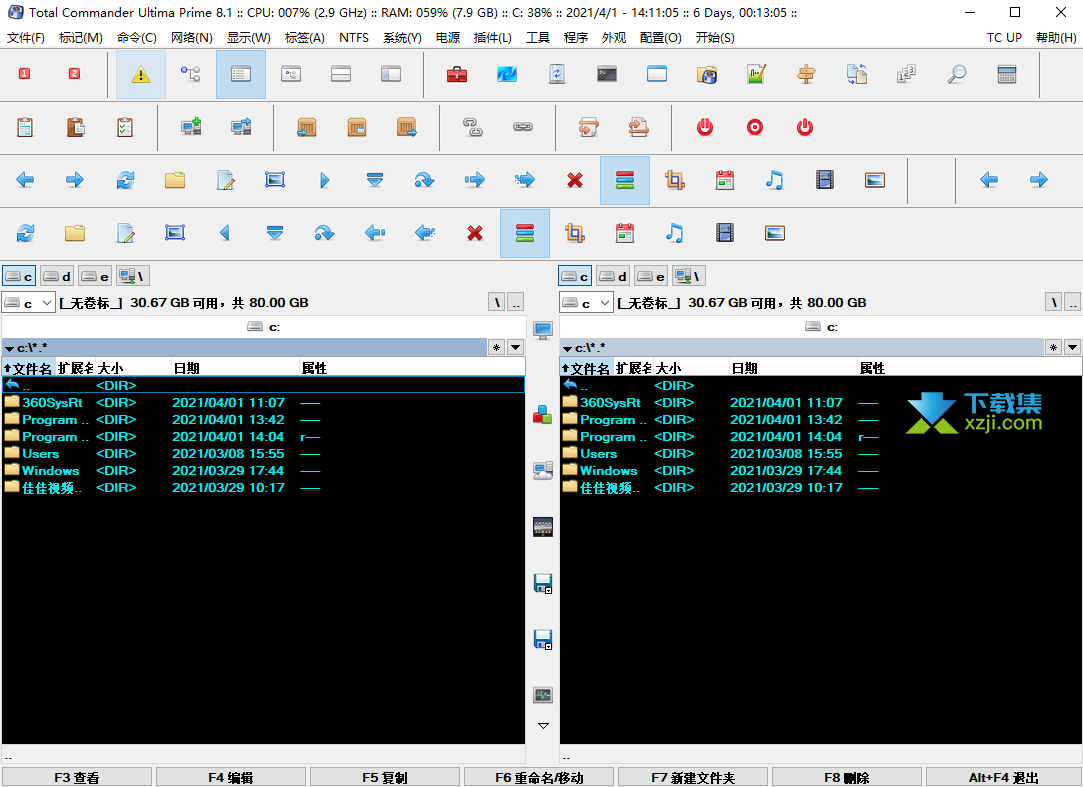Switch right panel to drive d
Image resolution: width=1083 pixels, height=787 pixels.
[613, 276]
